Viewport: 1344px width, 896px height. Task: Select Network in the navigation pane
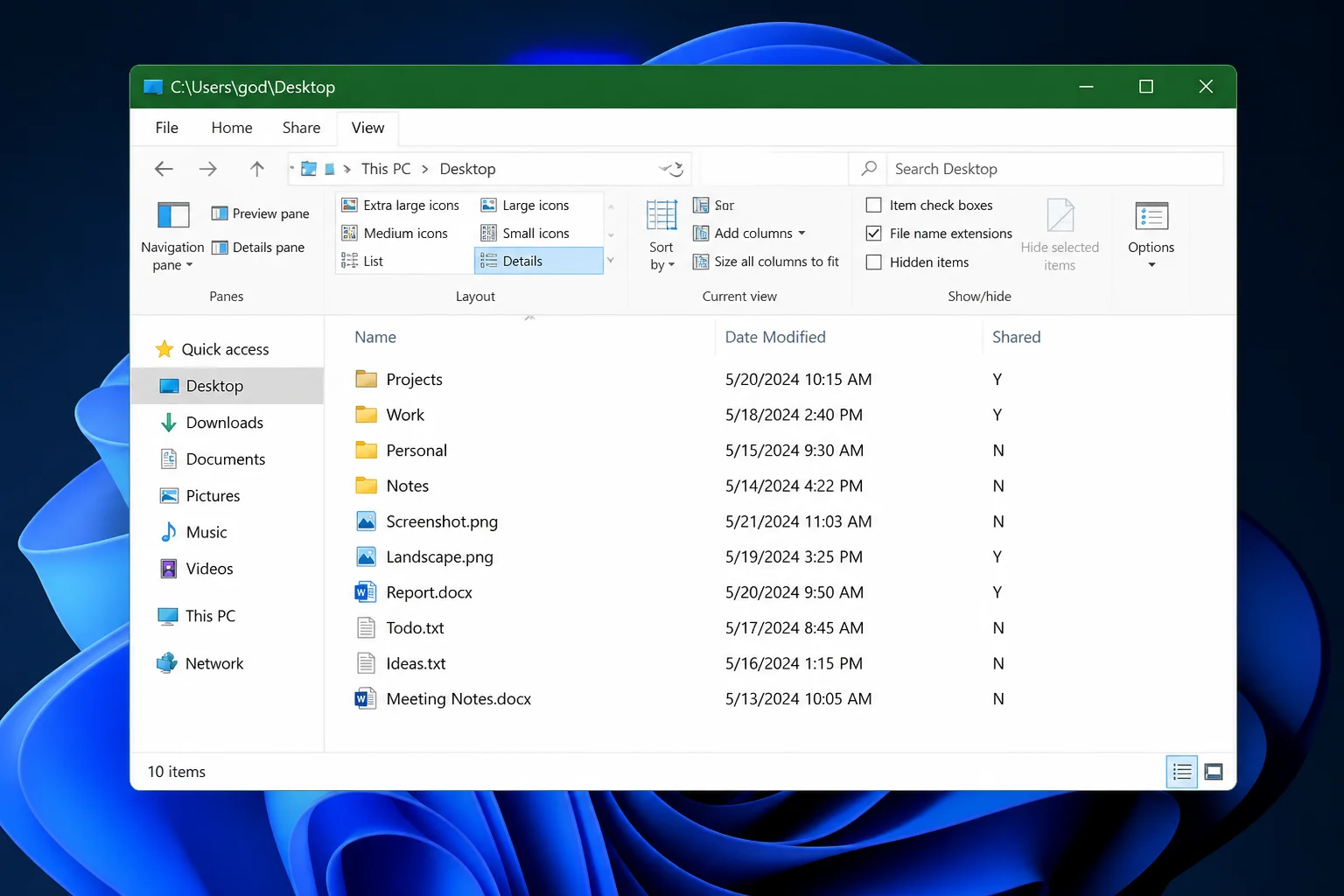200,663
